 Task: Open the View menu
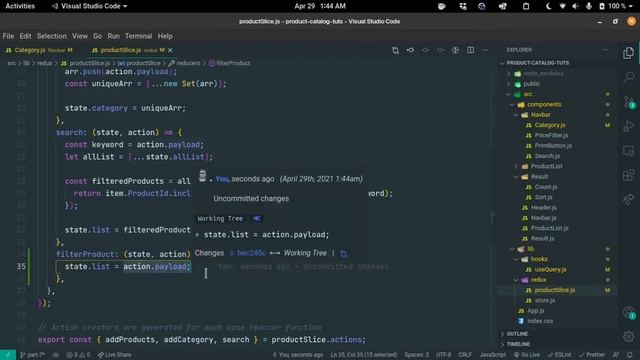(80, 36)
